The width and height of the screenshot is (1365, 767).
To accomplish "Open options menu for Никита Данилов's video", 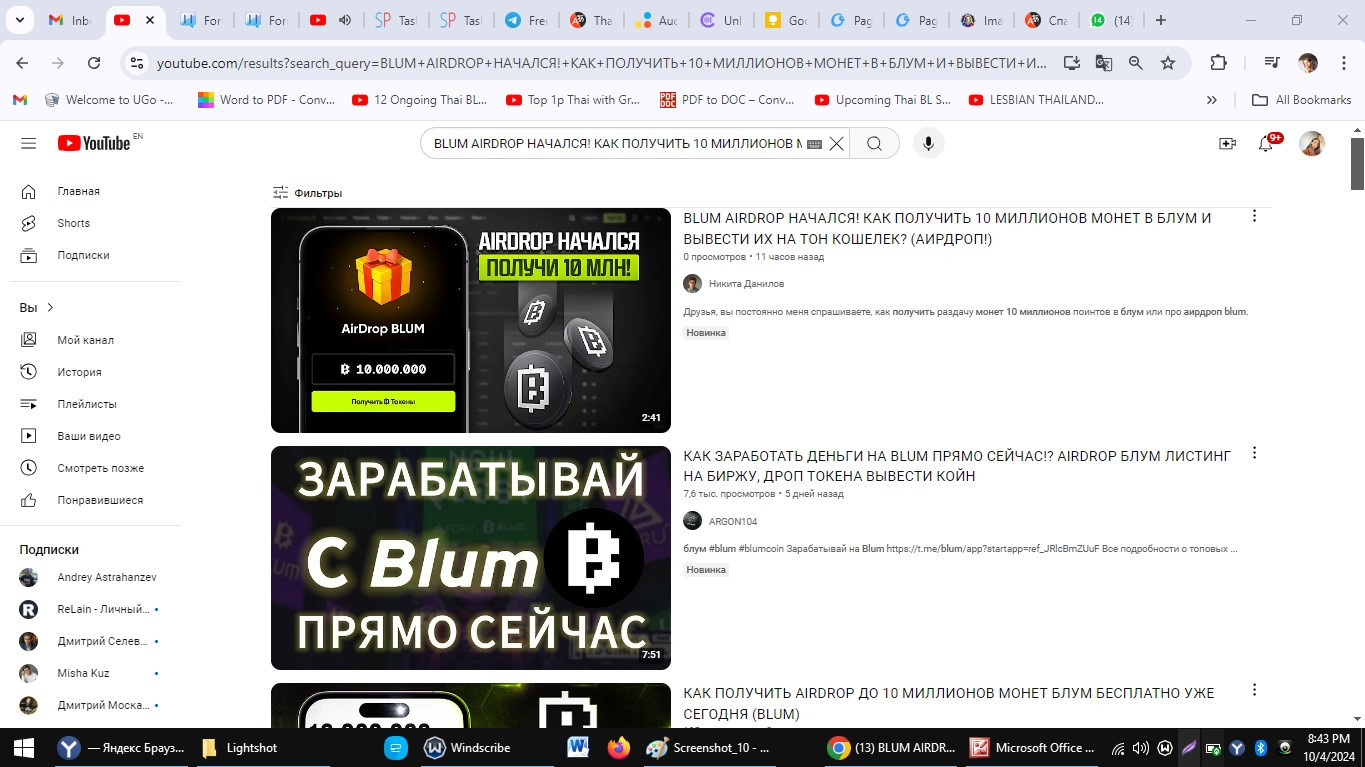I will point(1254,216).
